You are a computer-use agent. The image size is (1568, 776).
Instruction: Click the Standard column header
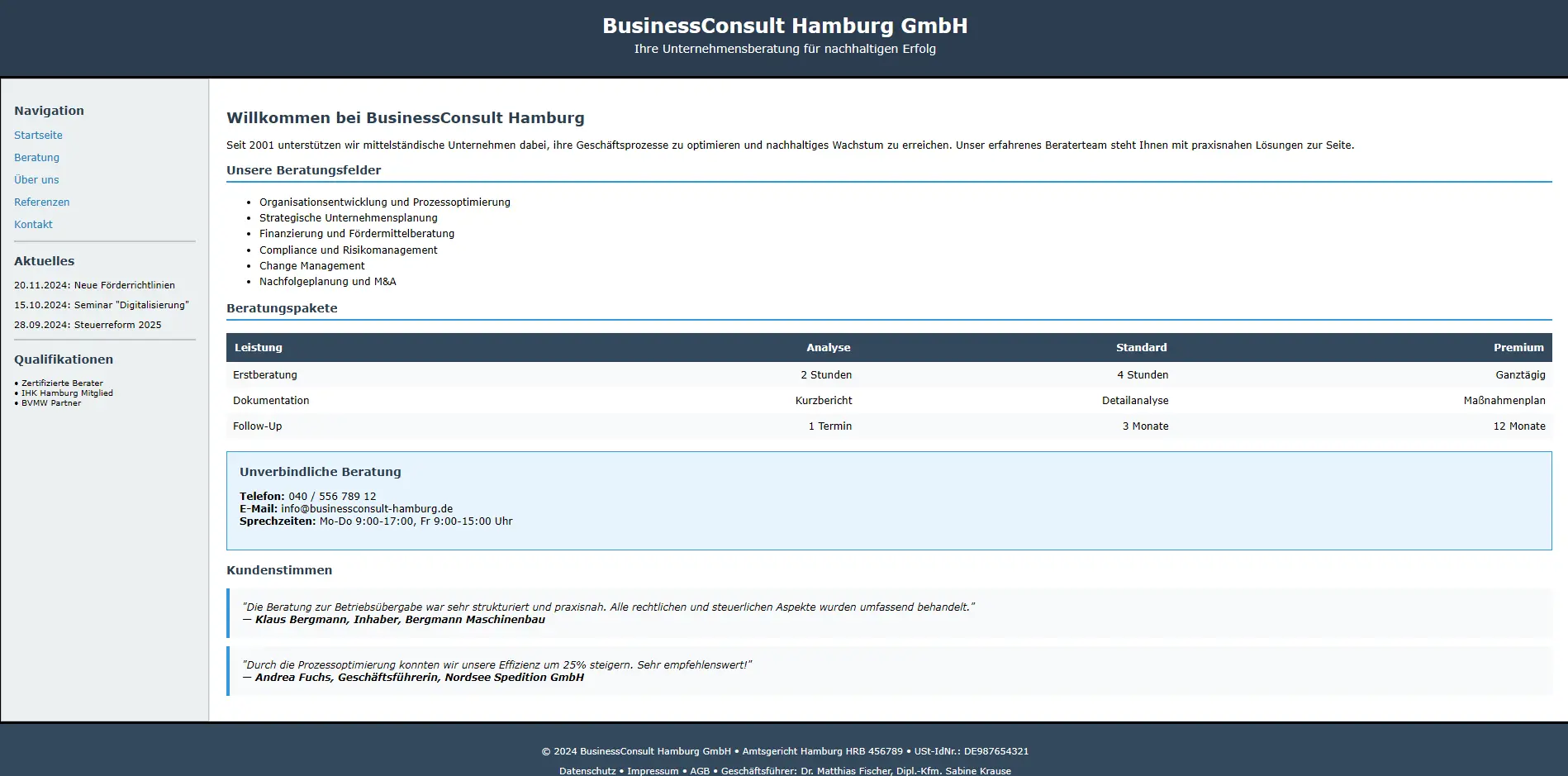[x=1141, y=348]
